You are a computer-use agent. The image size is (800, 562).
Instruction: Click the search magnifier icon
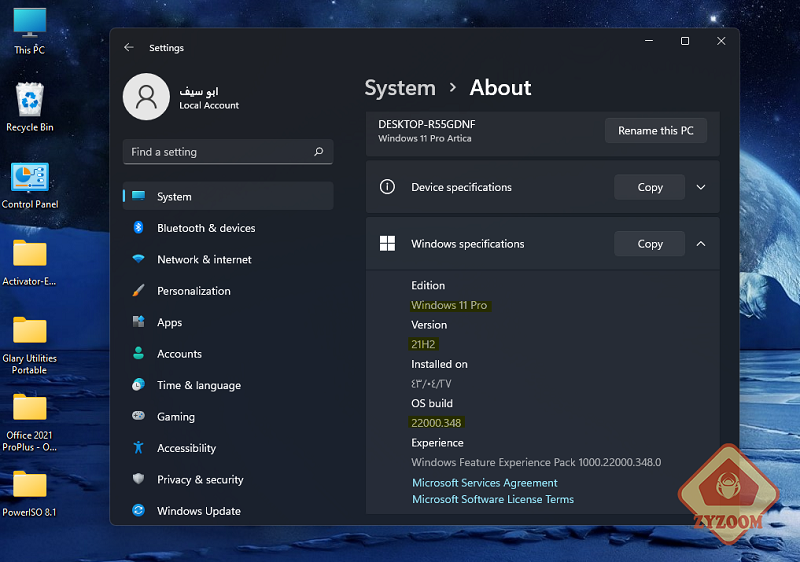coord(319,151)
